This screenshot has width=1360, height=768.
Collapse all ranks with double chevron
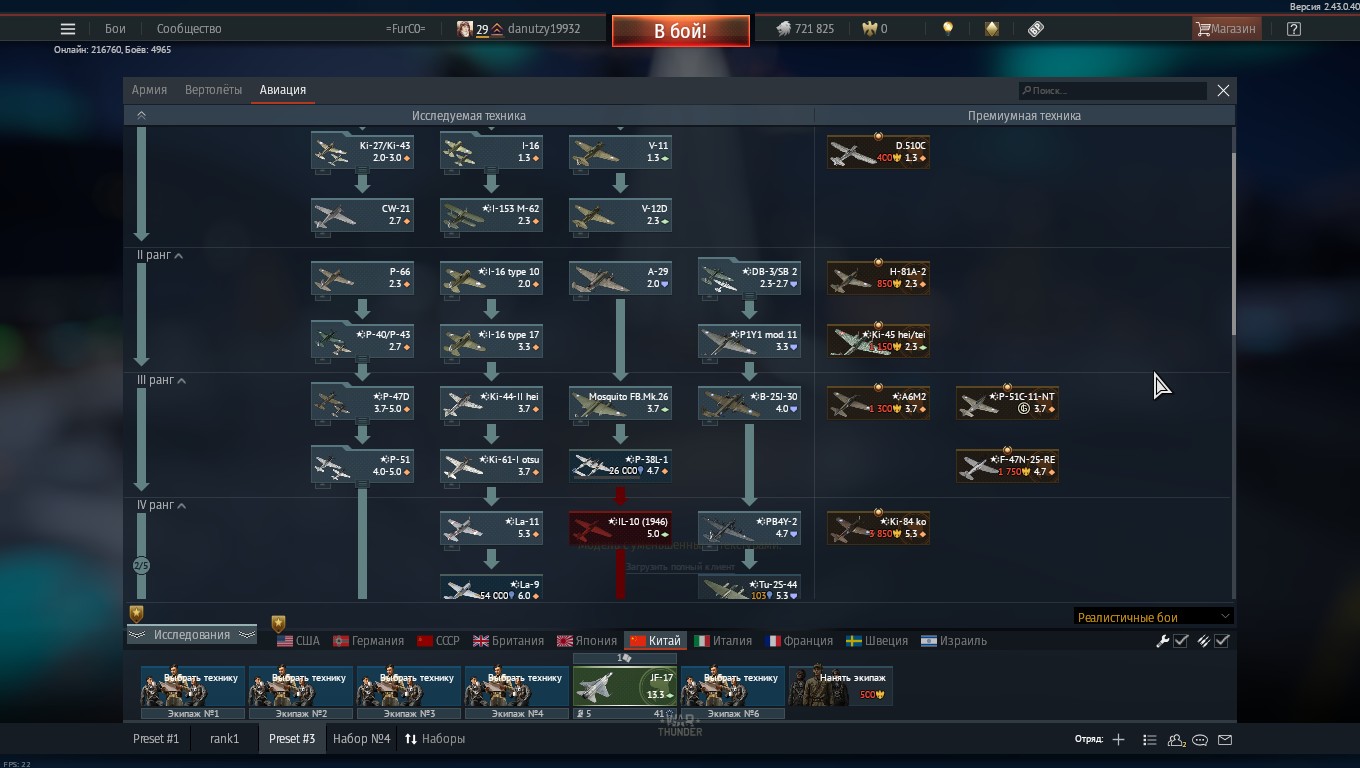pos(141,115)
